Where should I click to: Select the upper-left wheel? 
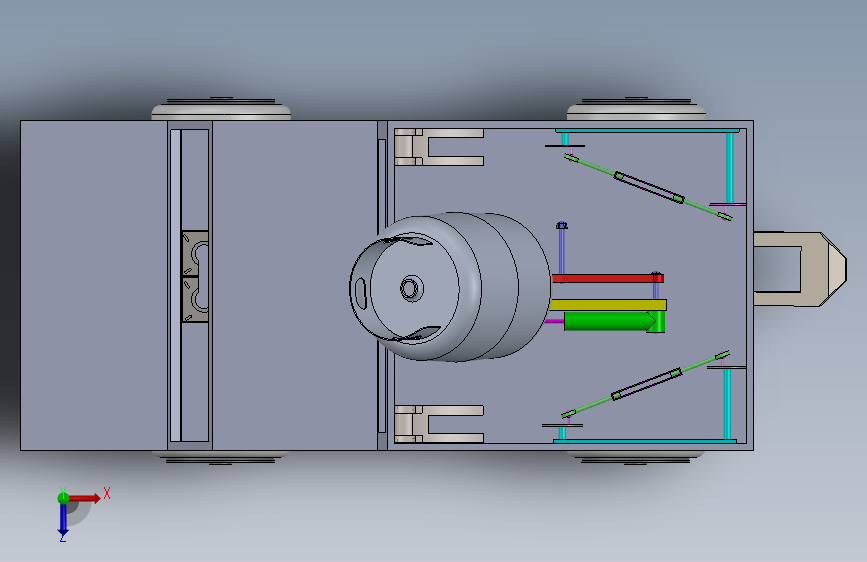coord(221,109)
